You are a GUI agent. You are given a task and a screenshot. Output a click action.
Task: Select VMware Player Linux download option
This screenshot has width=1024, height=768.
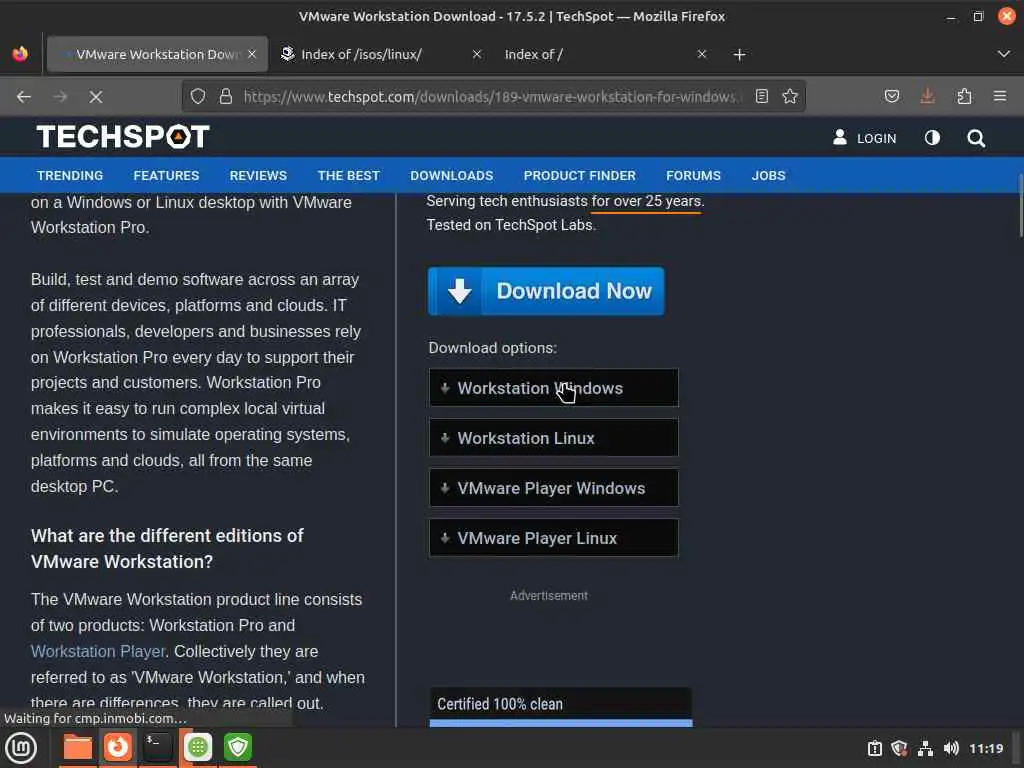pos(554,538)
